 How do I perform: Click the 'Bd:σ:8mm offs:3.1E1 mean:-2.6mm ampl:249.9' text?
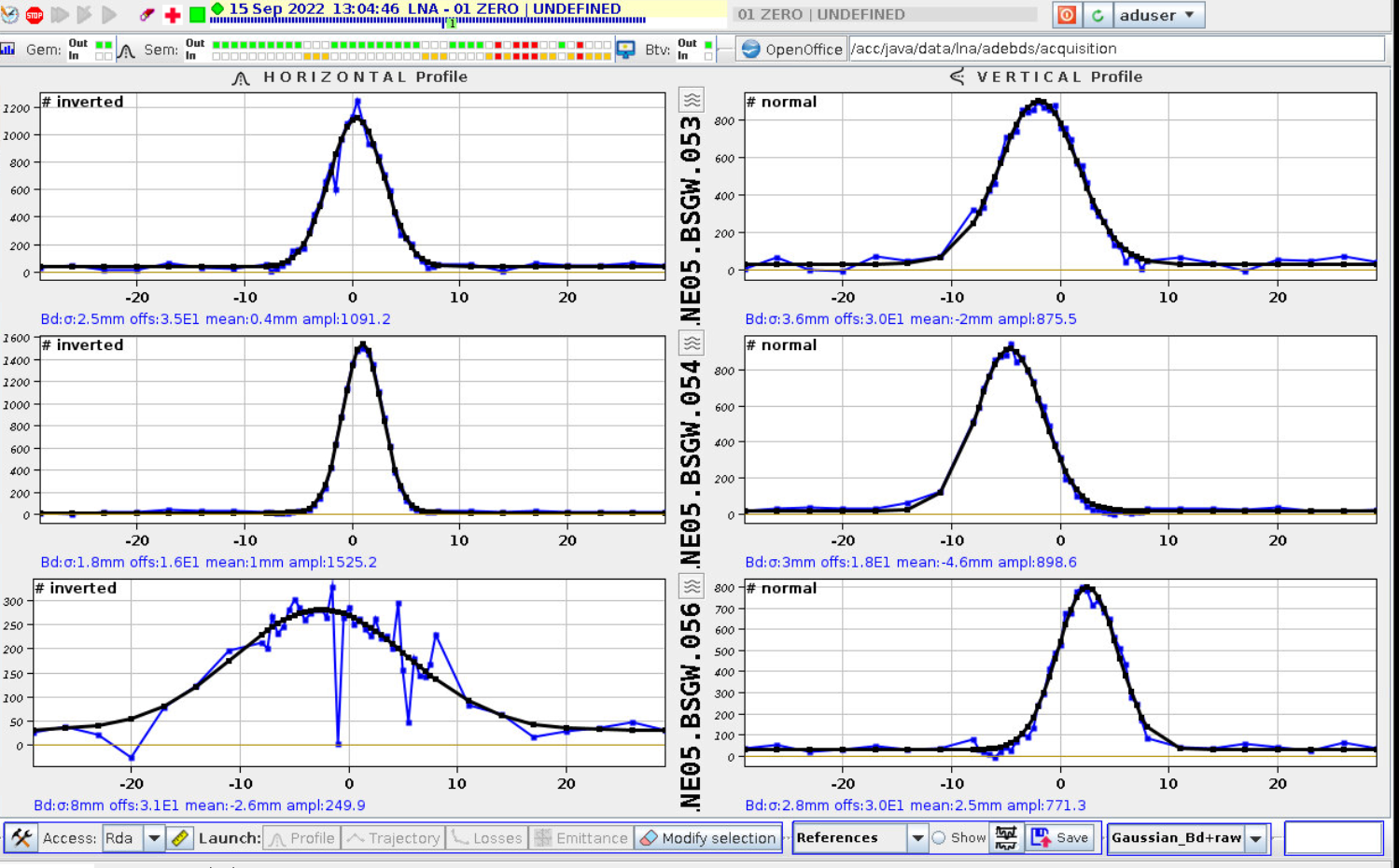(200, 805)
